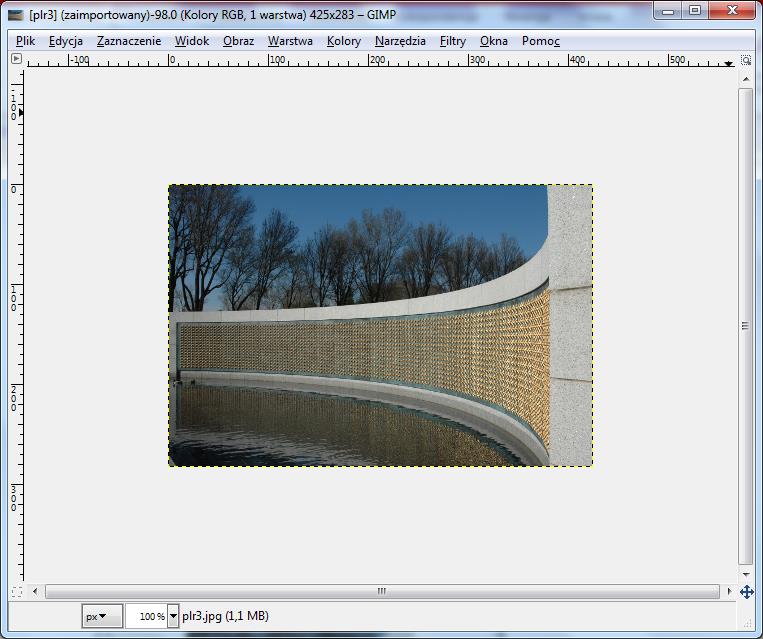Image resolution: width=763 pixels, height=639 pixels.
Task: Open the Okna menu
Action: pyautogui.click(x=493, y=41)
